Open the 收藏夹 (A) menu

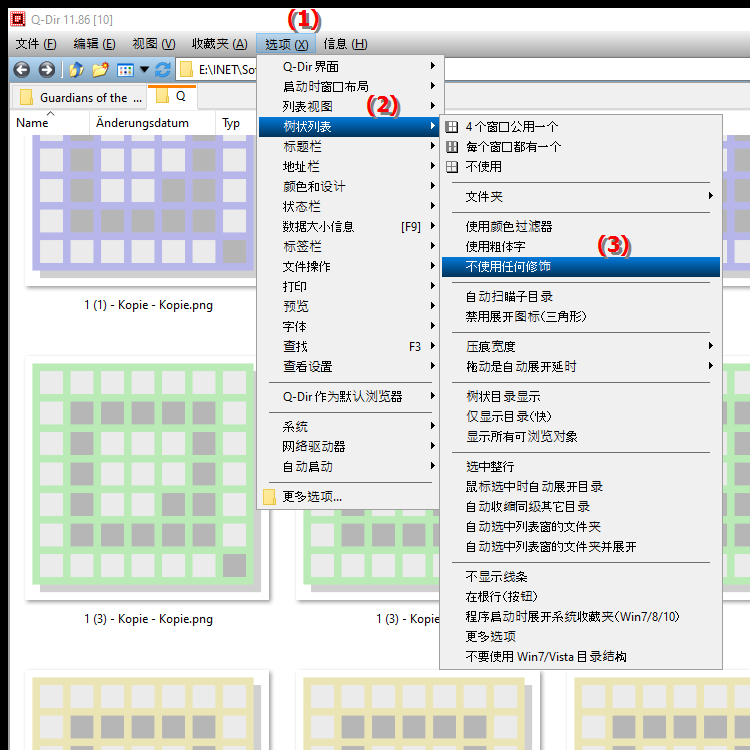(x=220, y=44)
